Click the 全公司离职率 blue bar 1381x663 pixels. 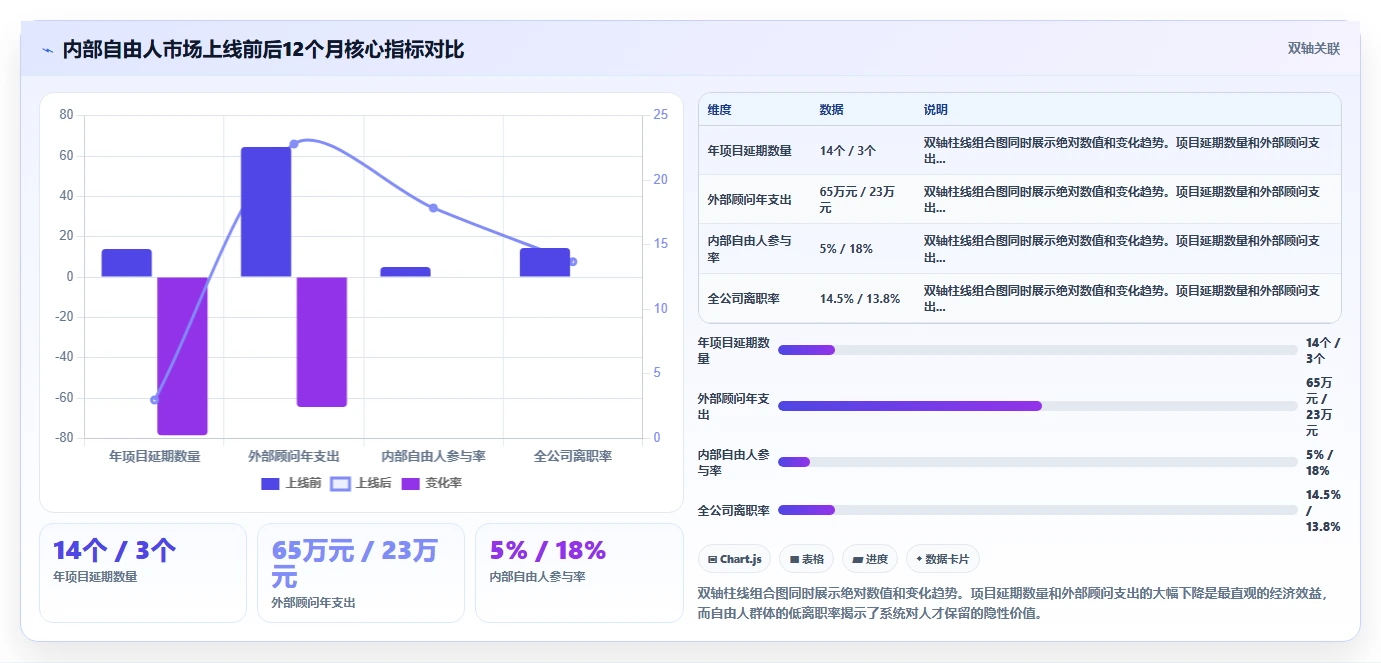(x=545, y=262)
